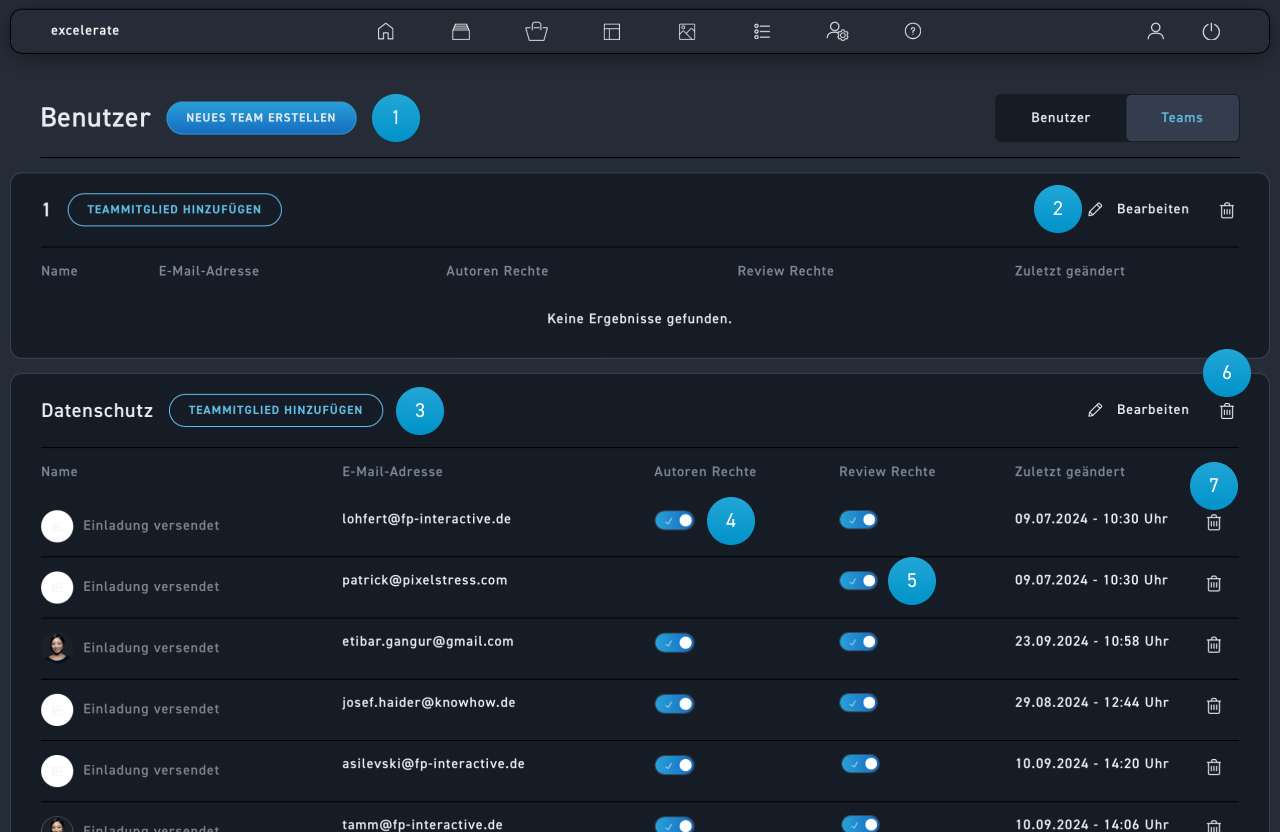Image resolution: width=1280 pixels, height=832 pixels.
Task: Delete lohfert@fp-interactive.de member via trash icon
Action: tap(1214, 522)
